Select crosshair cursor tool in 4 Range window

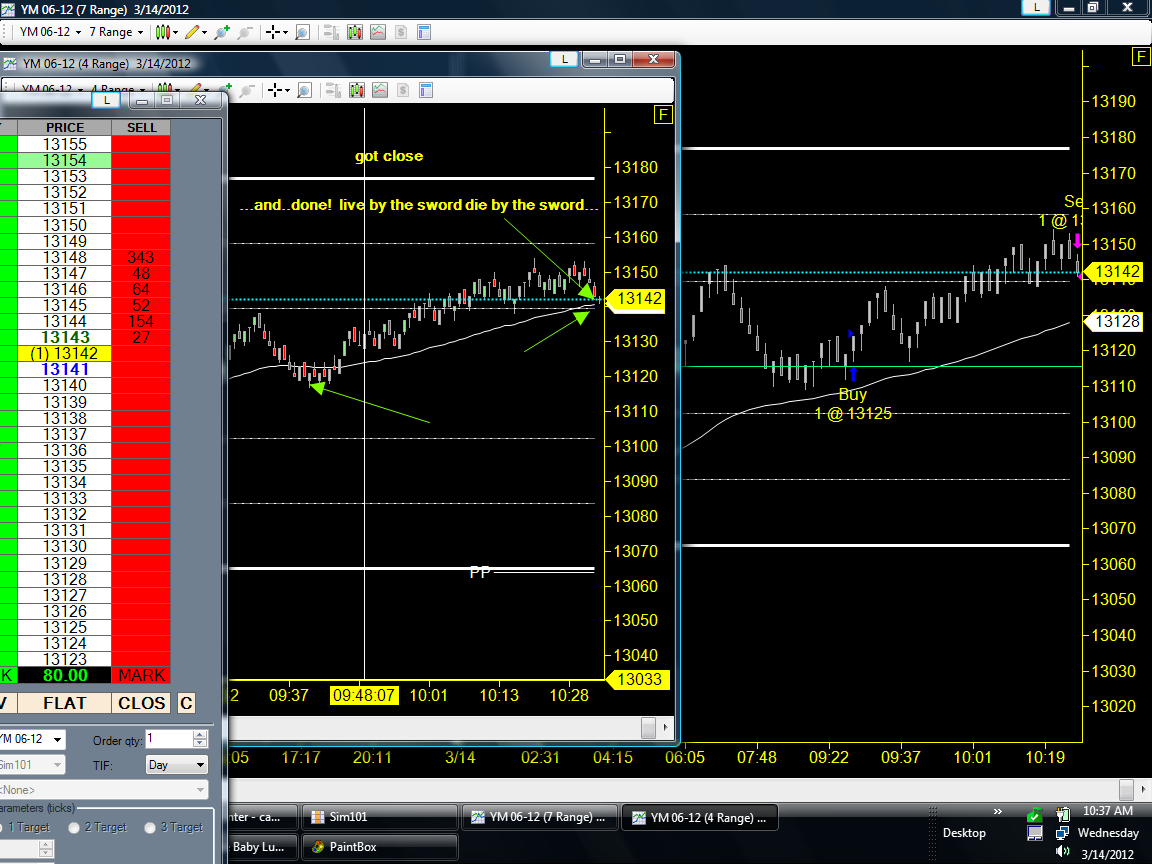point(275,90)
